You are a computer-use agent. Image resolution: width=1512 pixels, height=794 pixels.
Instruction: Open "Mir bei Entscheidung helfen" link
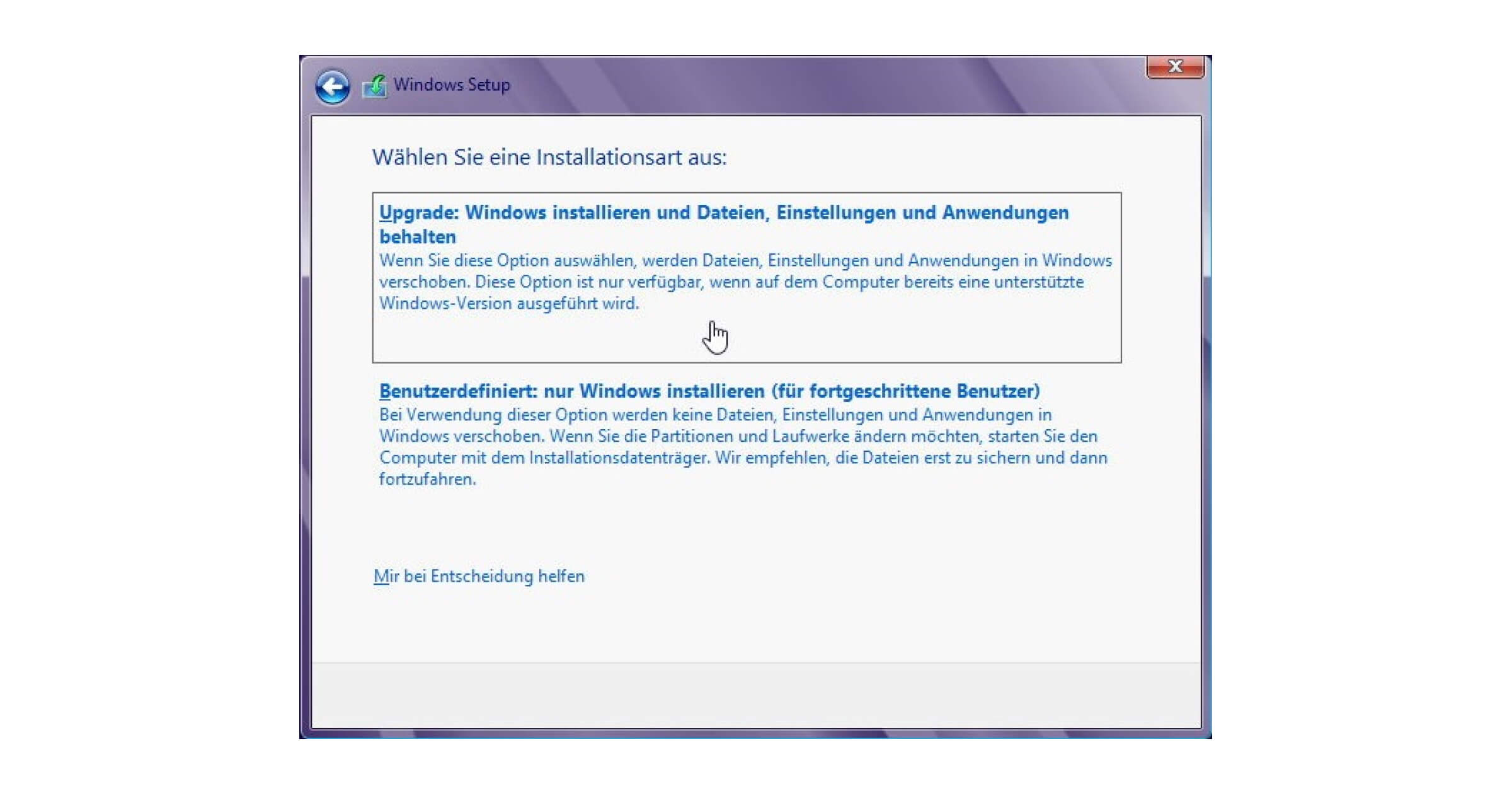pyautogui.click(x=479, y=576)
